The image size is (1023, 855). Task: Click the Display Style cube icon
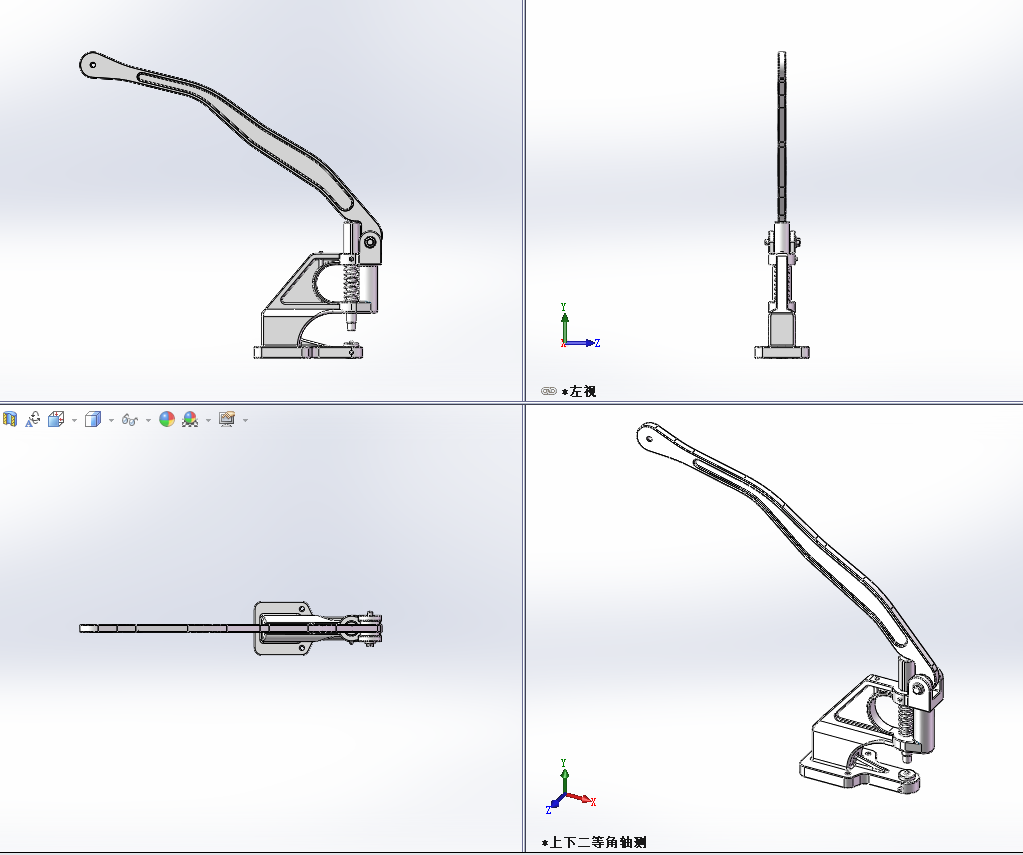pos(93,419)
